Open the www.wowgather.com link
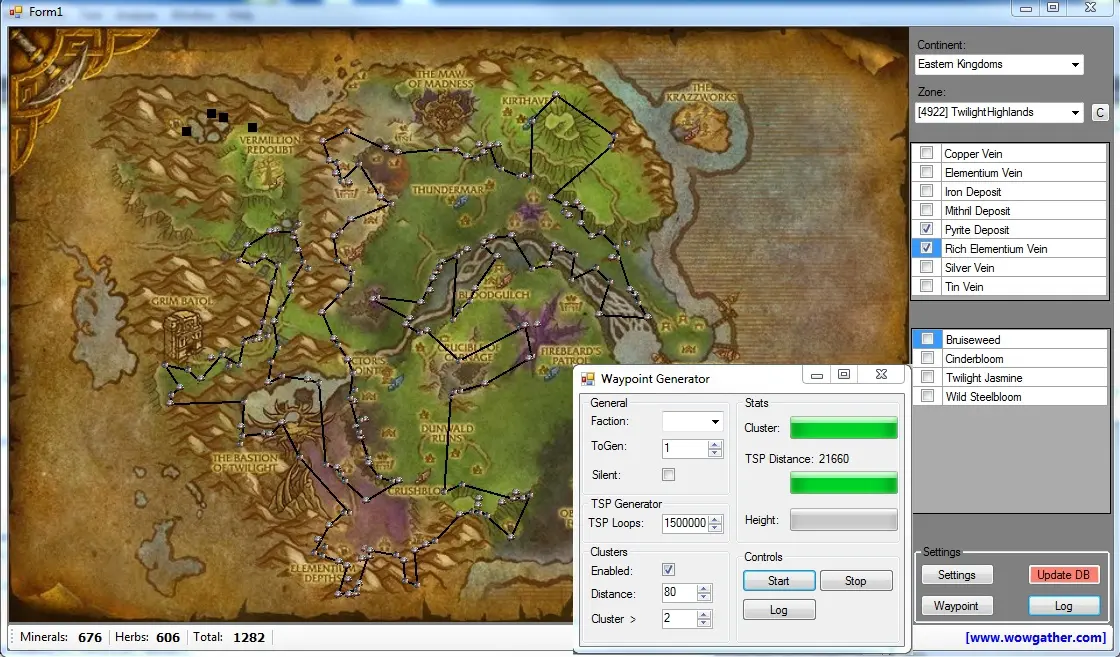The image size is (1120, 657). 1035,637
